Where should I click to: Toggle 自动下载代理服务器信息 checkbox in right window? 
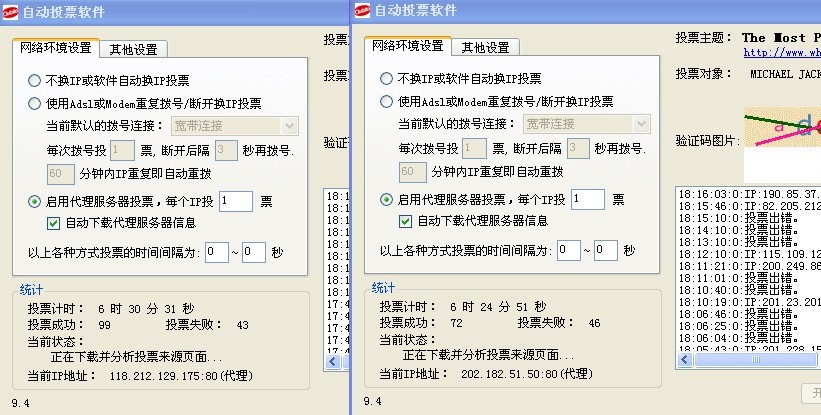(405, 221)
